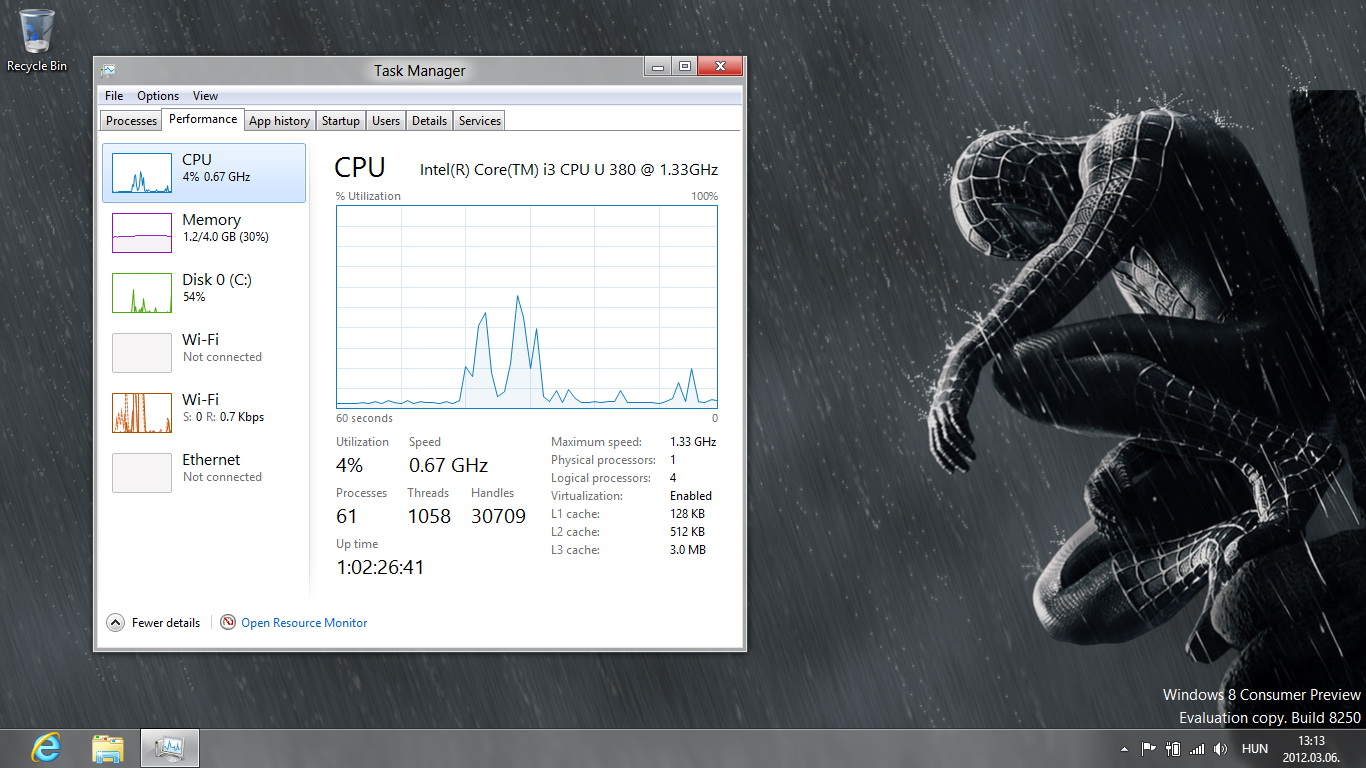
Task: Select the Memory resource in the sidebar
Action: point(204,233)
